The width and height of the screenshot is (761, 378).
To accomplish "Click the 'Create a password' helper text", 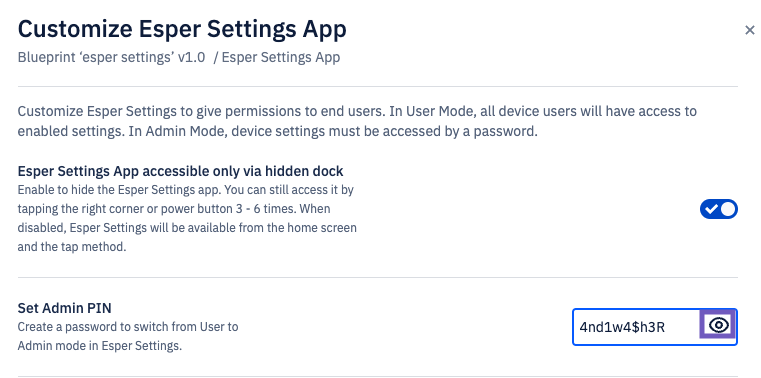I will tap(128, 336).
